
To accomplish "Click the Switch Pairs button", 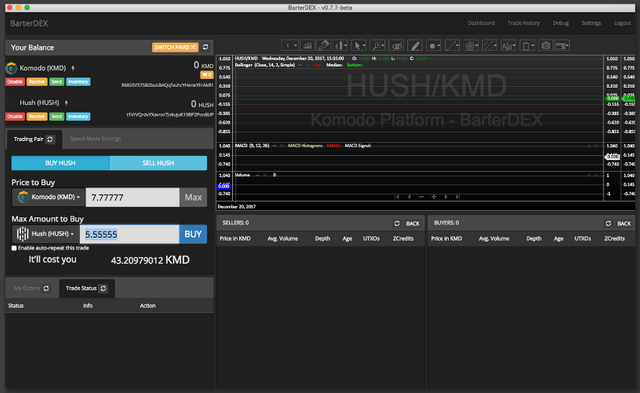I will pyautogui.click(x=175, y=47).
